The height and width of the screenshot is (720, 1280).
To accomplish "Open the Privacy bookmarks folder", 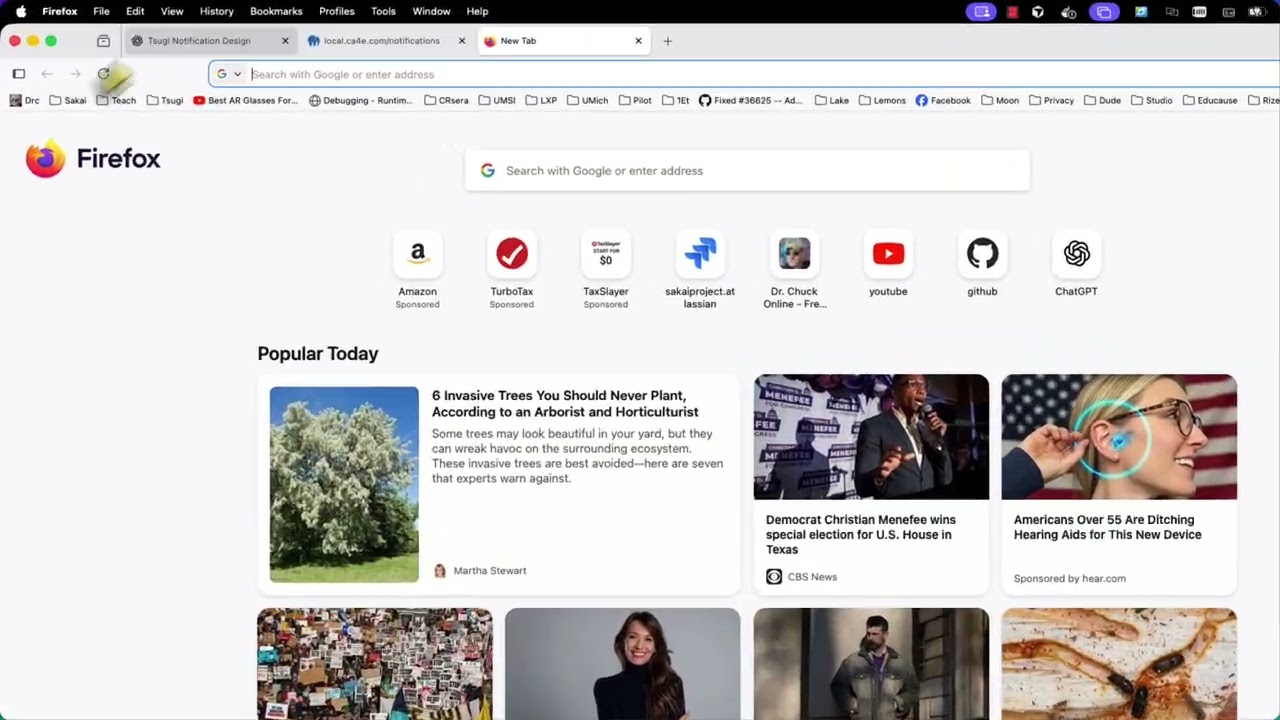I will [x=1051, y=100].
